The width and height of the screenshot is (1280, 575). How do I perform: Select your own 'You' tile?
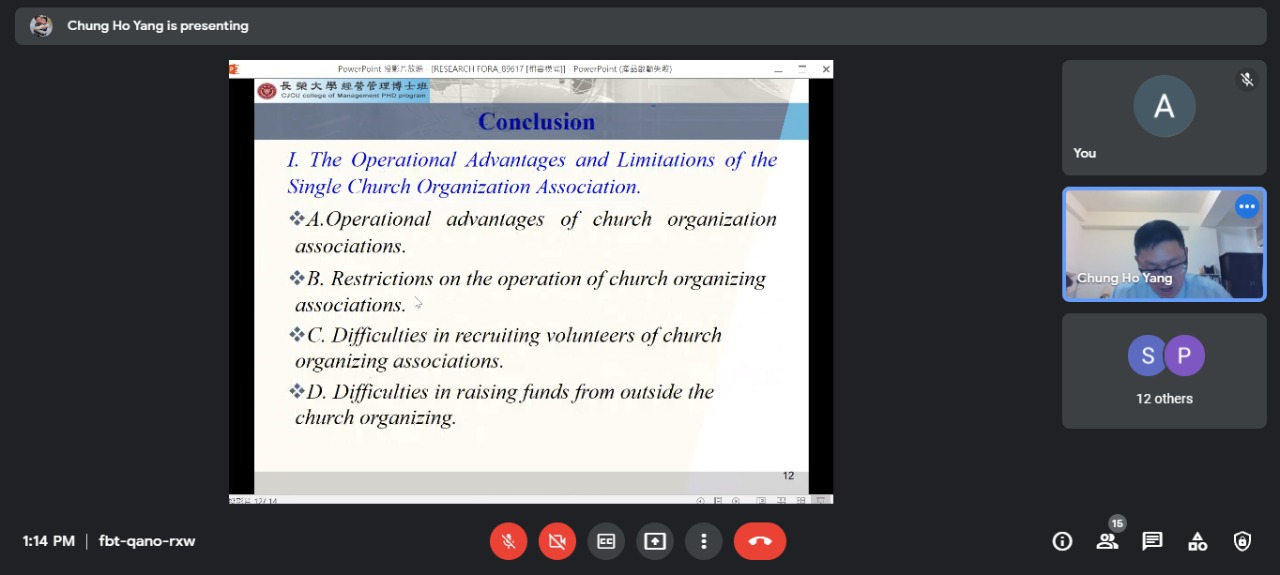[x=1164, y=118]
